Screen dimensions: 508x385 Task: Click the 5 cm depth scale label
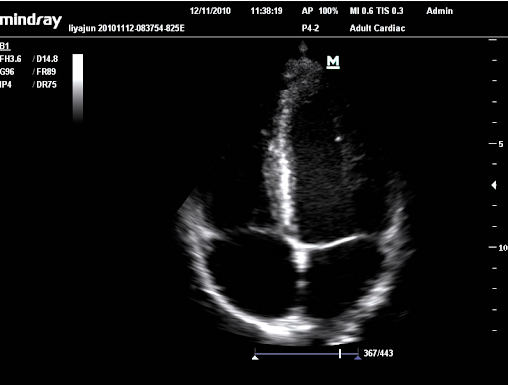pyautogui.click(x=501, y=144)
